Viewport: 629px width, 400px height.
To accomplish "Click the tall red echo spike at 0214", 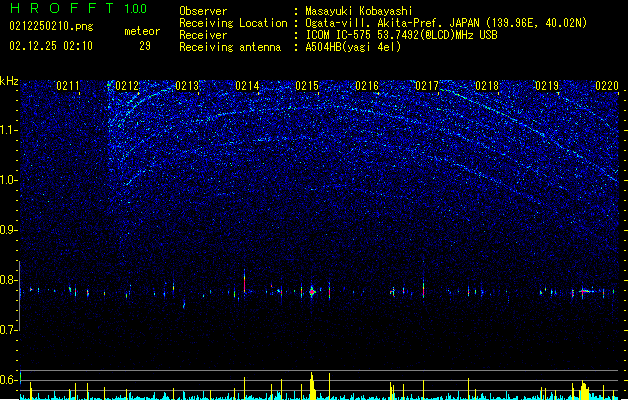I will click(x=244, y=282).
